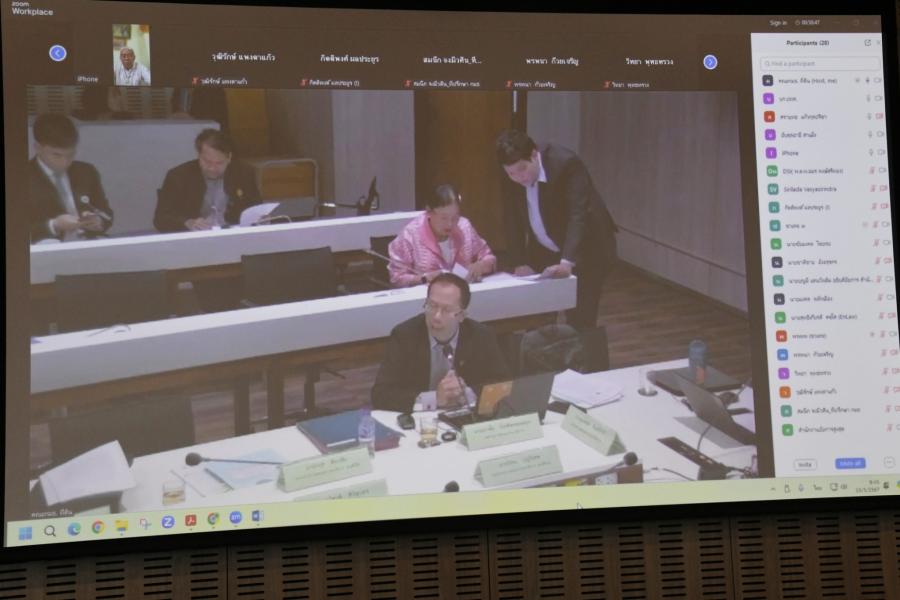The image size is (900, 600).
Task: Open Adobe Acrobat from the taskbar
Action: click(x=190, y=521)
